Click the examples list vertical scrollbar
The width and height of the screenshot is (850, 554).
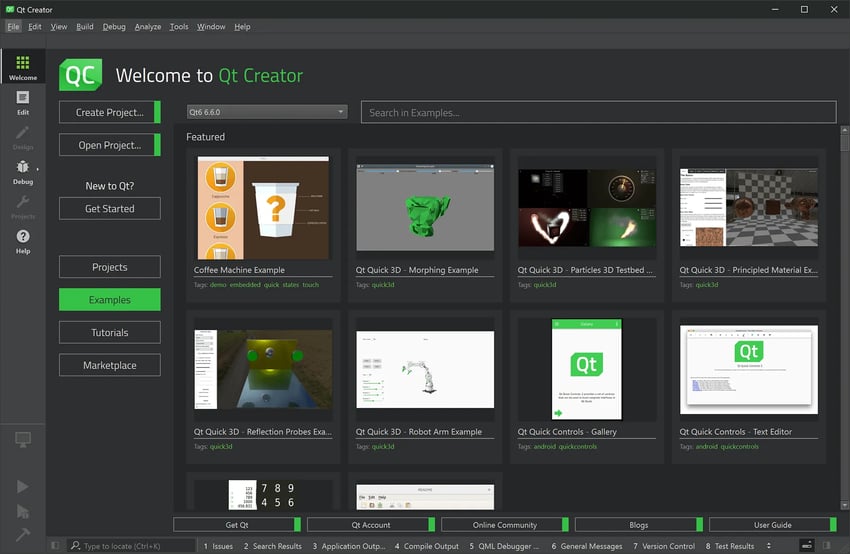click(844, 300)
